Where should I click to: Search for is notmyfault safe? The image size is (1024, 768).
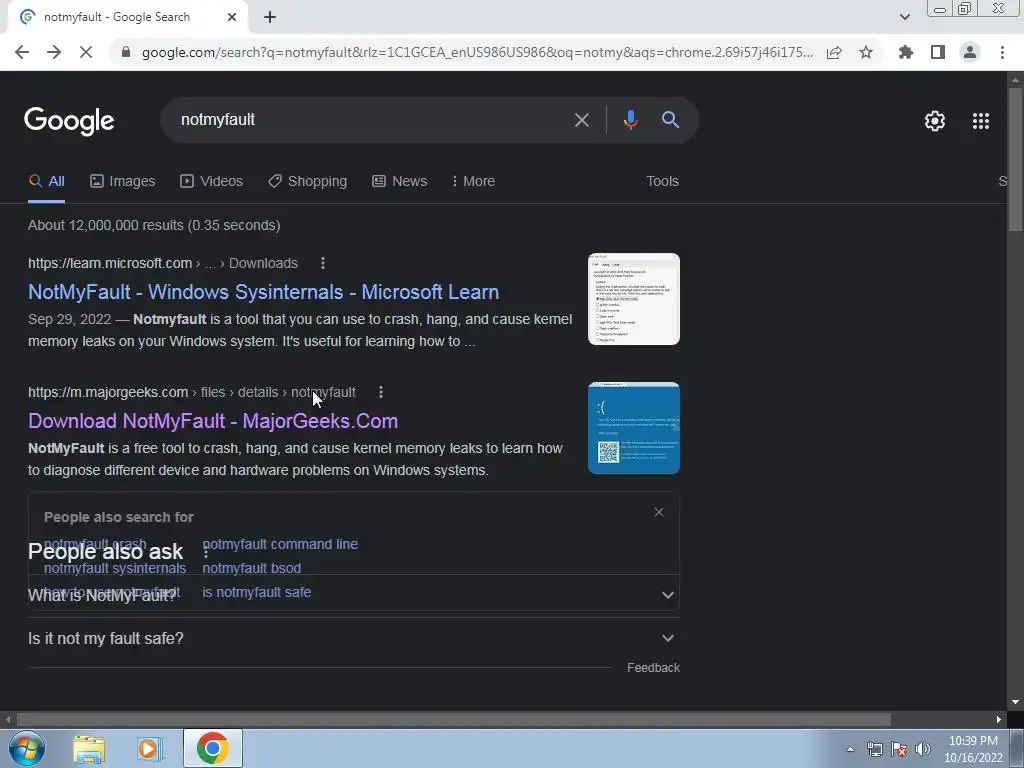click(257, 592)
